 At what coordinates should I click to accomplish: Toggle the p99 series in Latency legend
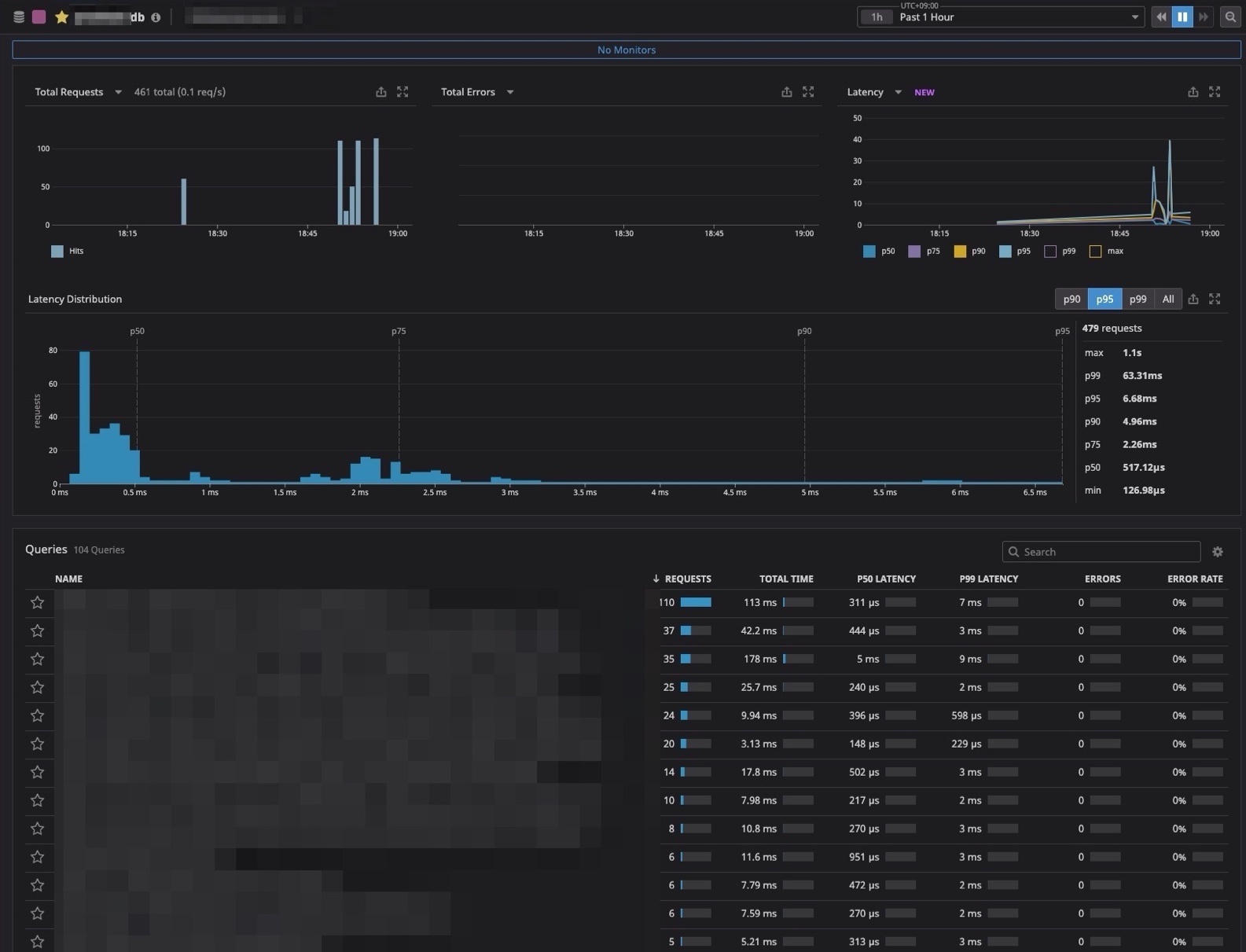click(1050, 252)
